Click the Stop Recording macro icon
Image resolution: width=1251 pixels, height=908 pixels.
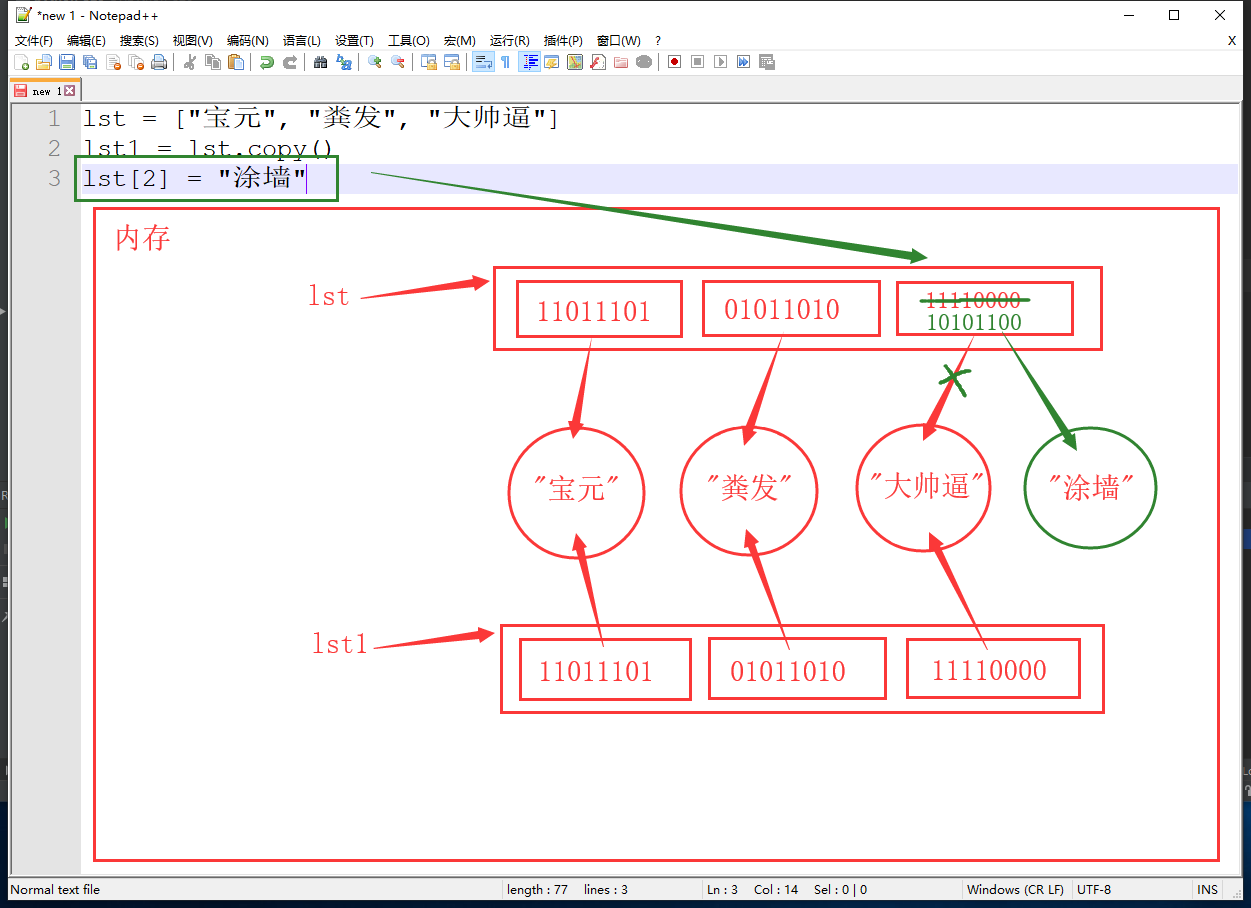pos(698,62)
